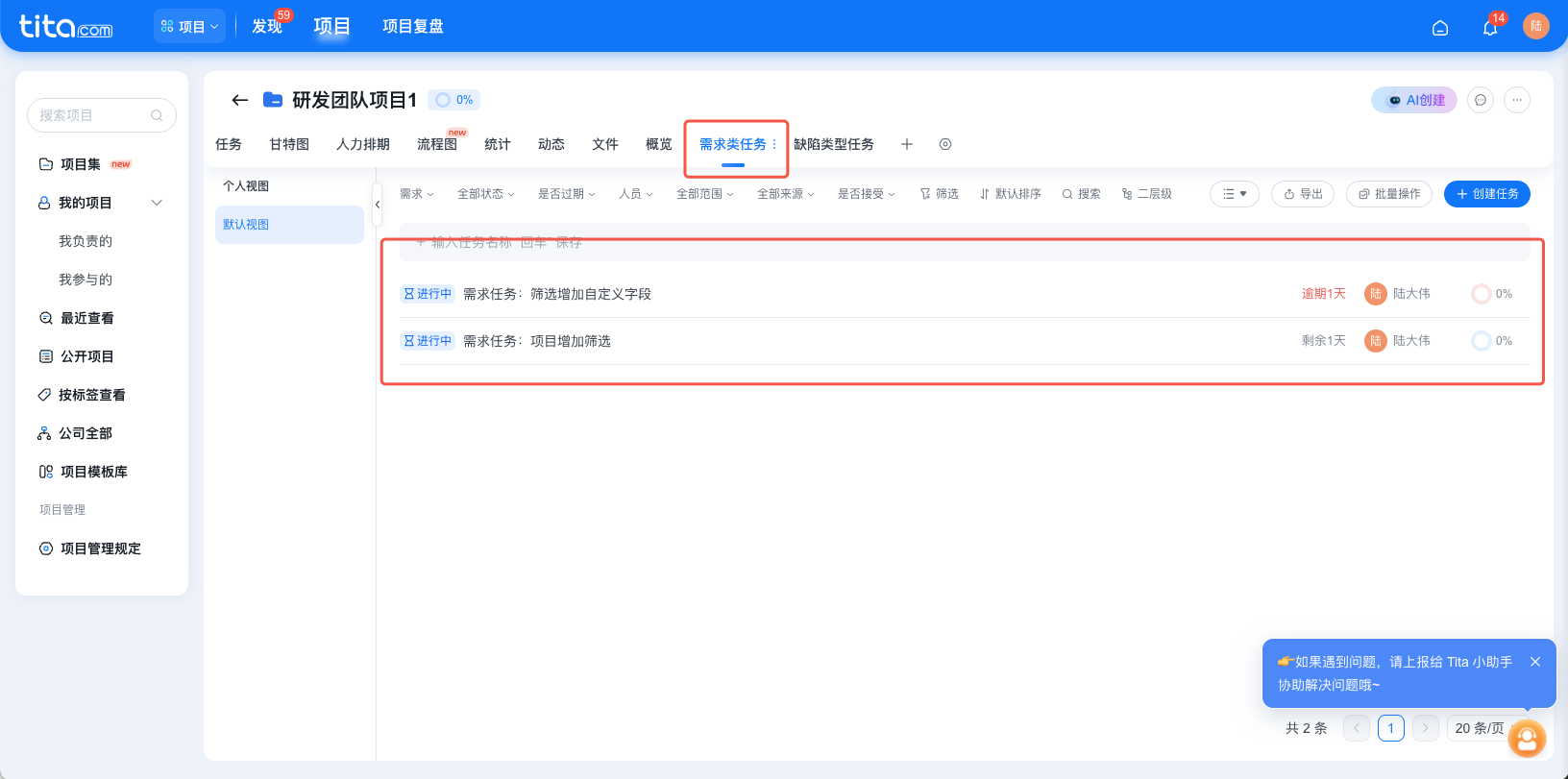Open the list view mode dropdown
The width and height of the screenshot is (1568, 779).
1235,194
